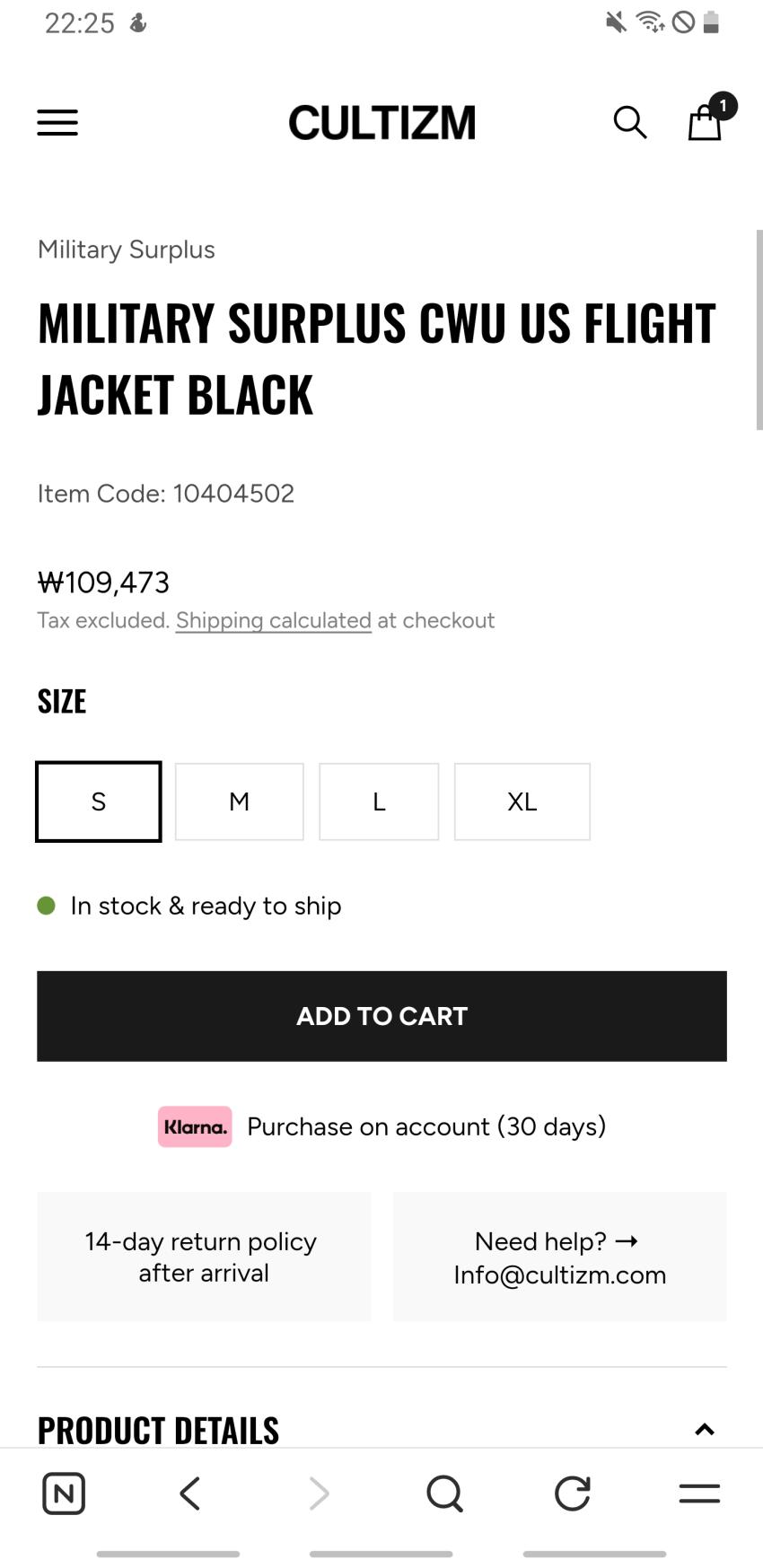Select size S option
This screenshot has height=1568, width=763.
click(99, 802)
